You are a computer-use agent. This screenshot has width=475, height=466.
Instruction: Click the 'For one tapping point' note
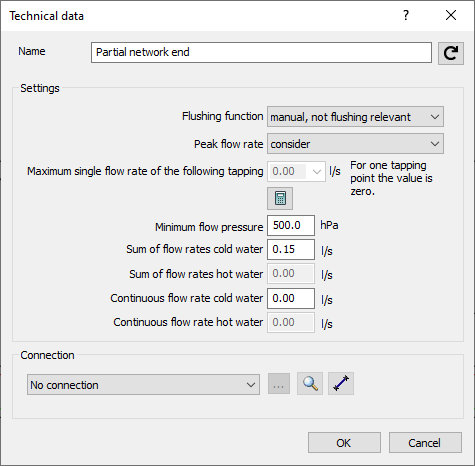coord(391,178)
